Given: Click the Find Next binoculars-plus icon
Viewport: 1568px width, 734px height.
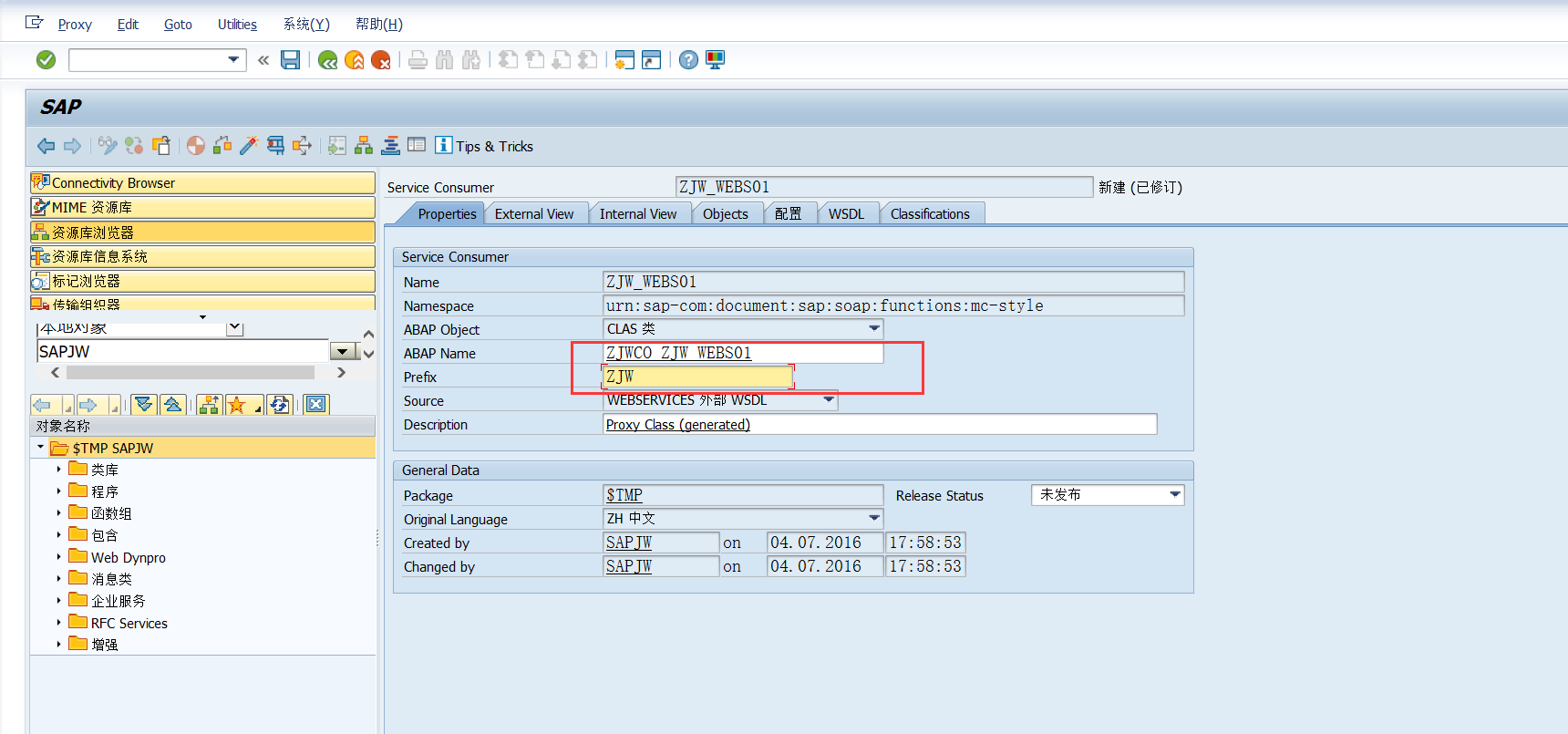Looking at the screenshot, I should 470,60.
